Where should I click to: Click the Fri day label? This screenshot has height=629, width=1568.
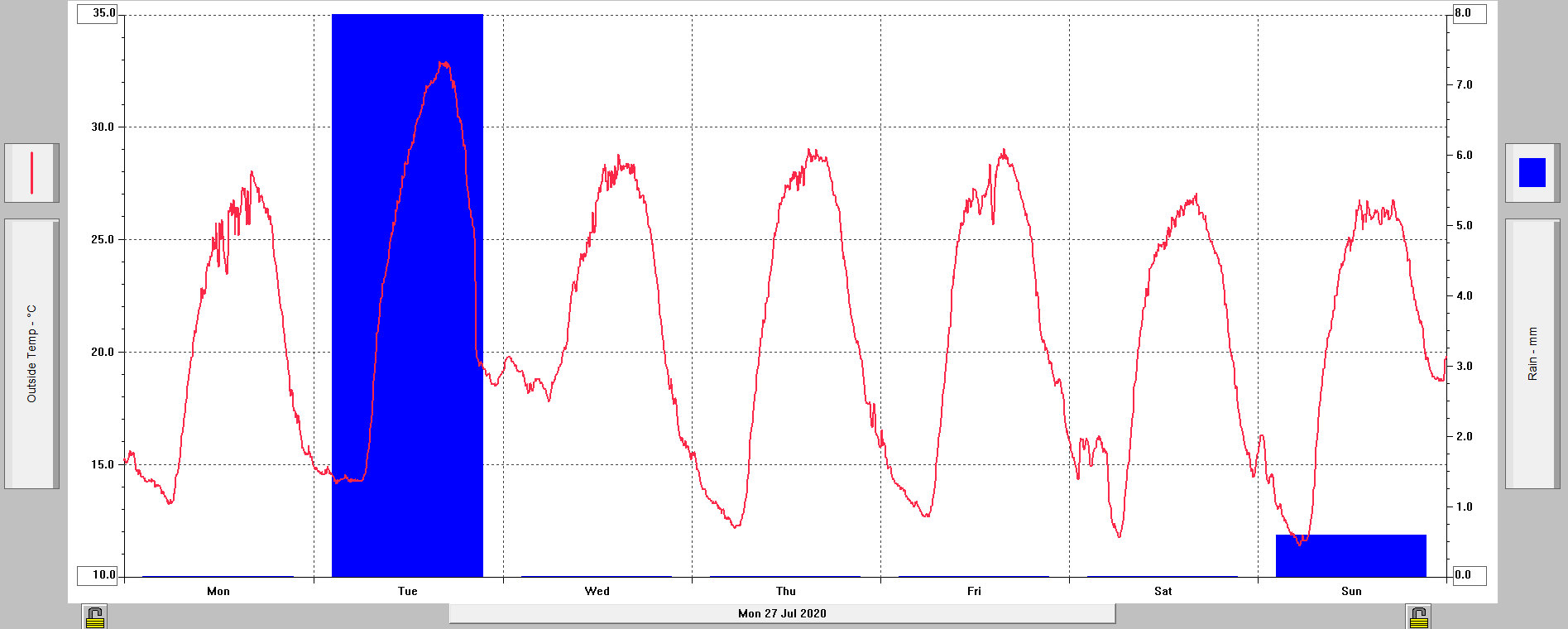[974, 591]
